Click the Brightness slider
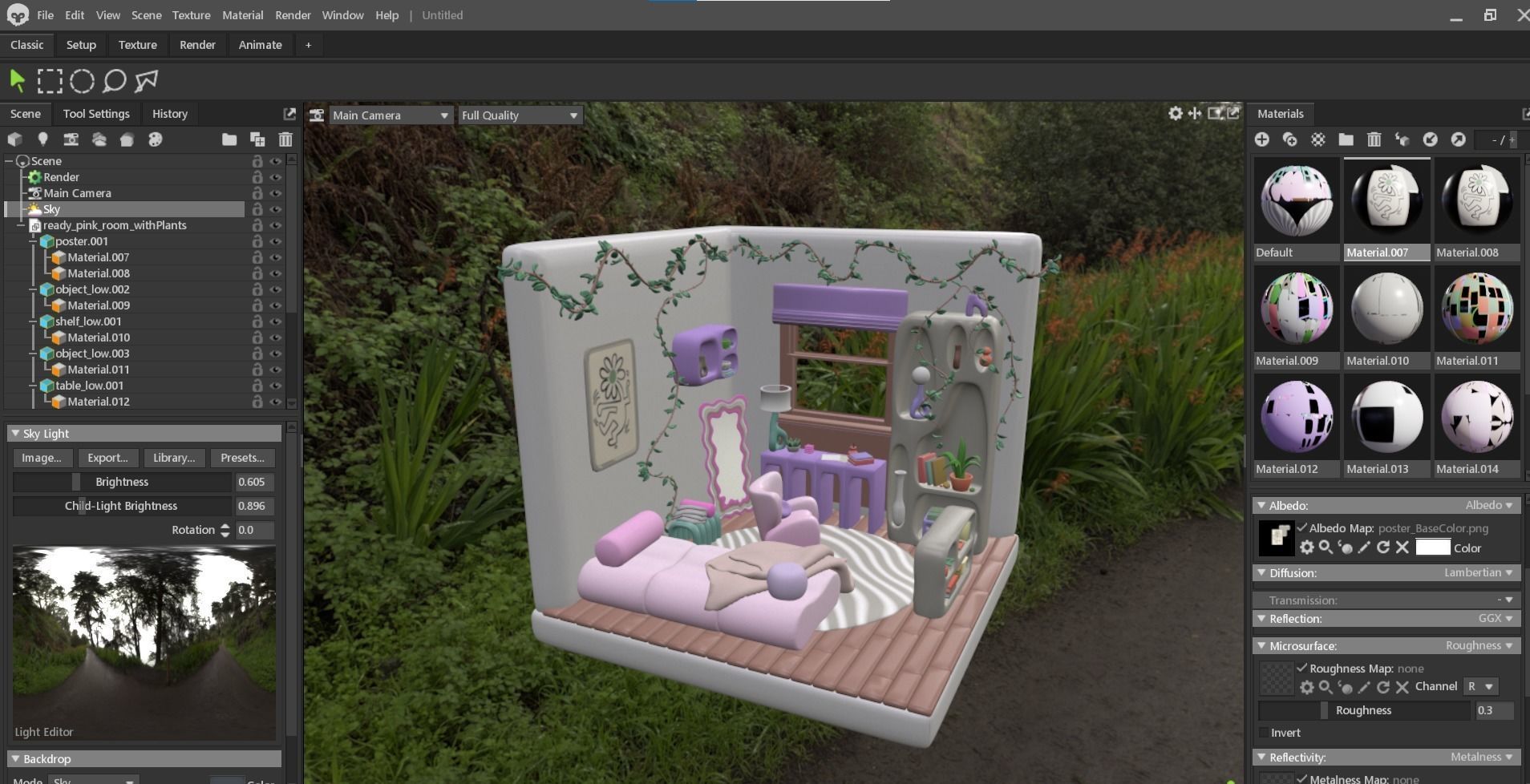This screenshot has height=784, width=1530. pos(122,482)
